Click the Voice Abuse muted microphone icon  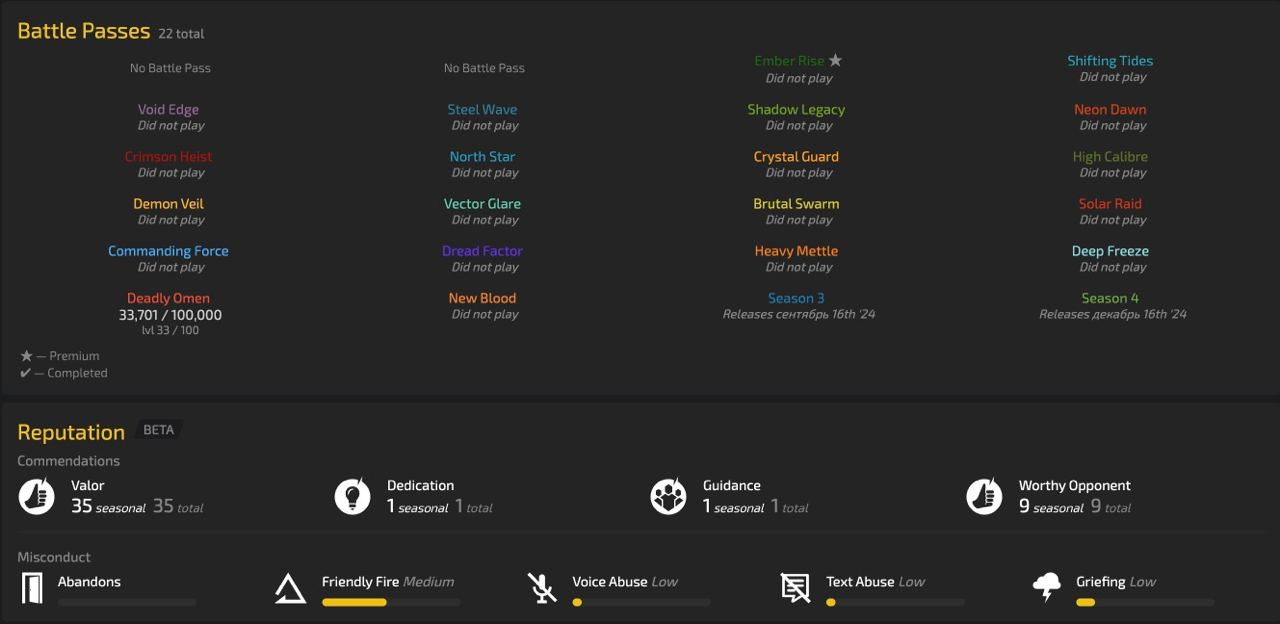[x=542, y=588]
